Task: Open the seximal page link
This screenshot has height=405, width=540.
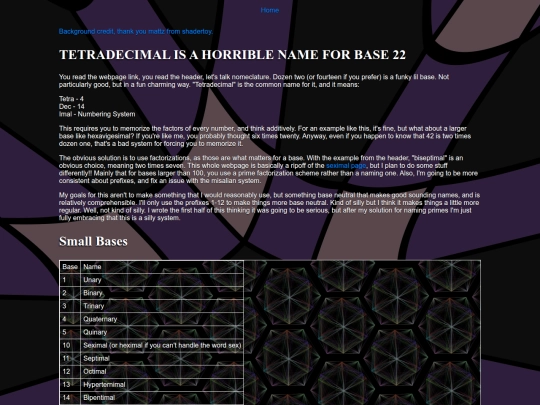Action: tap(346, 166)
